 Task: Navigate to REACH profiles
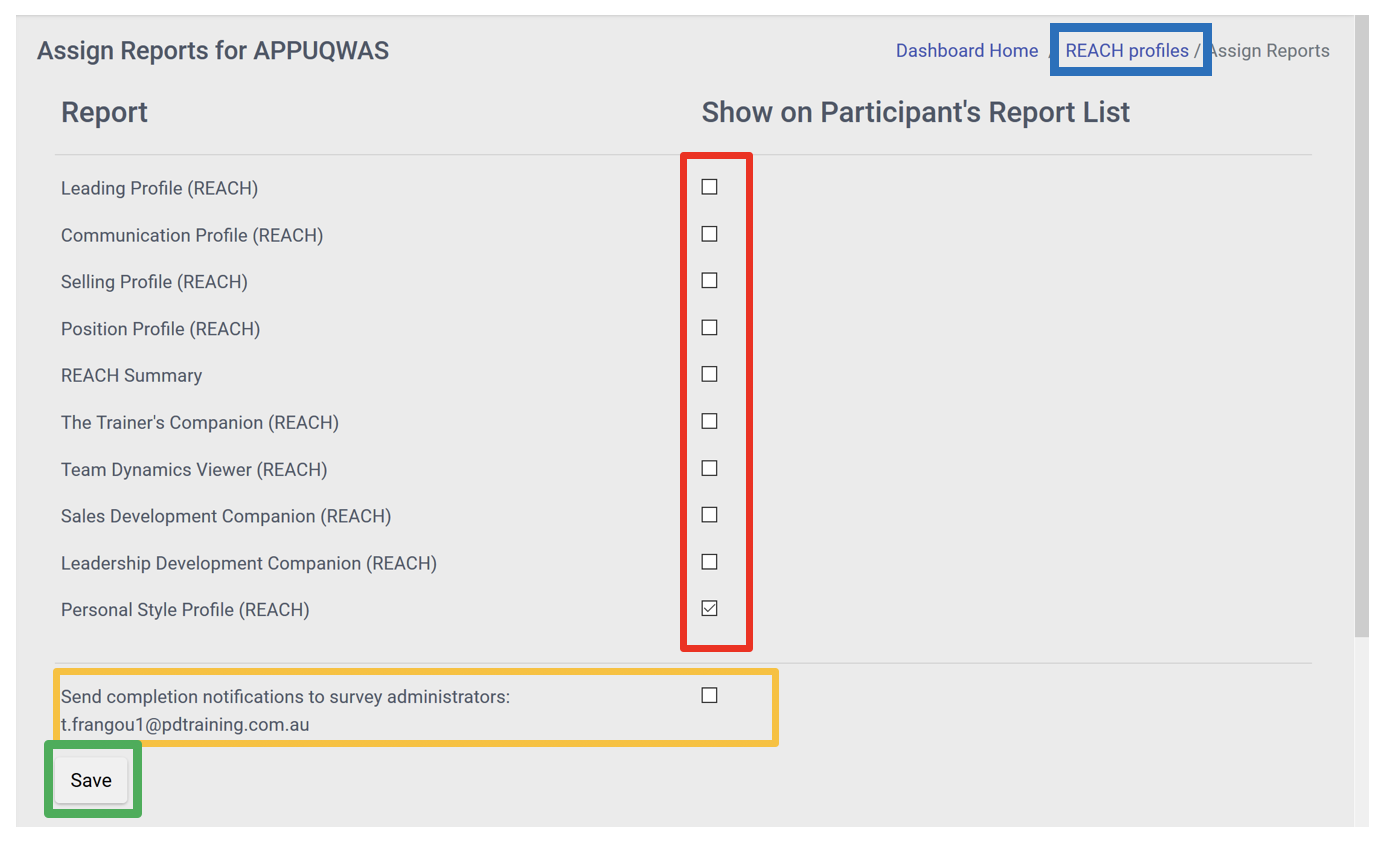[1126, 50]
